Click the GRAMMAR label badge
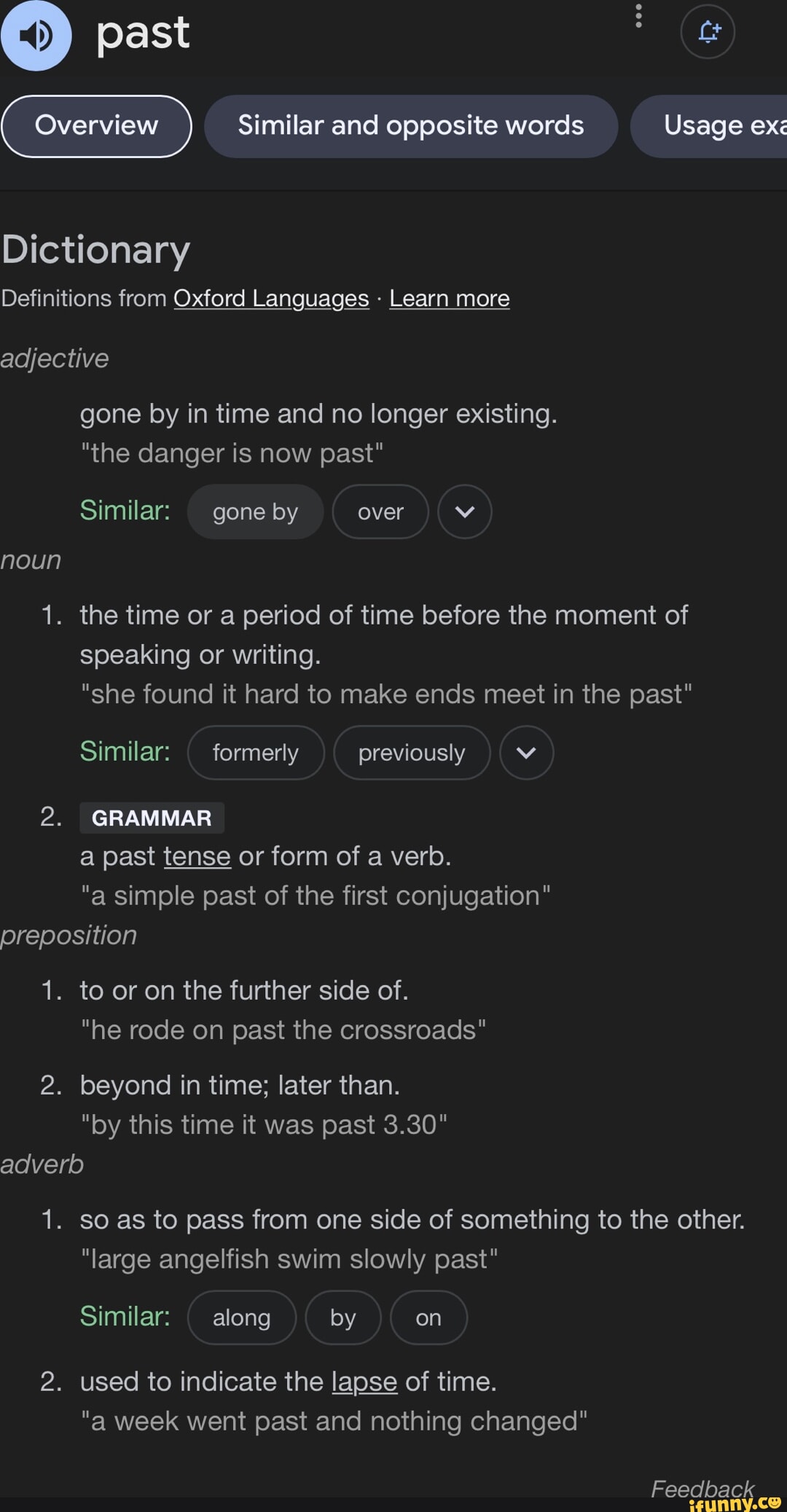Viewport: 787px width, 1512px height. pyautogui.click(x=152, y=818)
